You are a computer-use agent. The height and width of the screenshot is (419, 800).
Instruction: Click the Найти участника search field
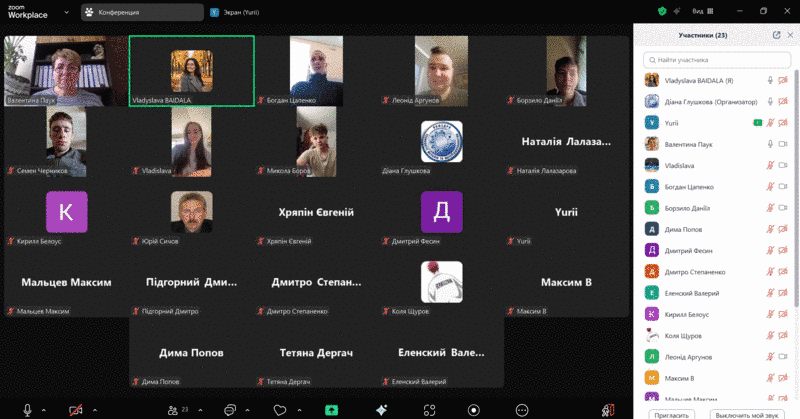716,60
